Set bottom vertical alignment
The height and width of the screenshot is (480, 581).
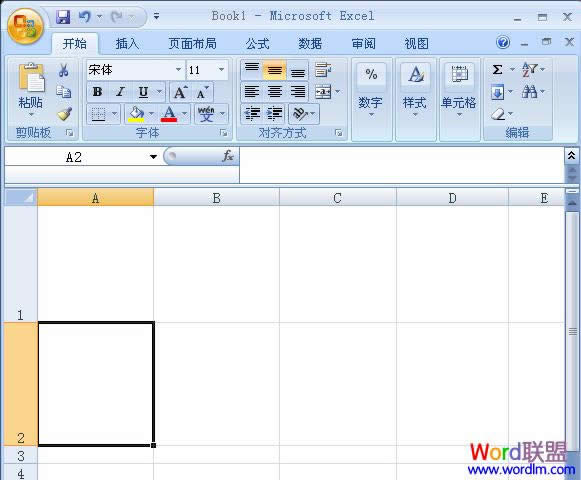point(298,70)
